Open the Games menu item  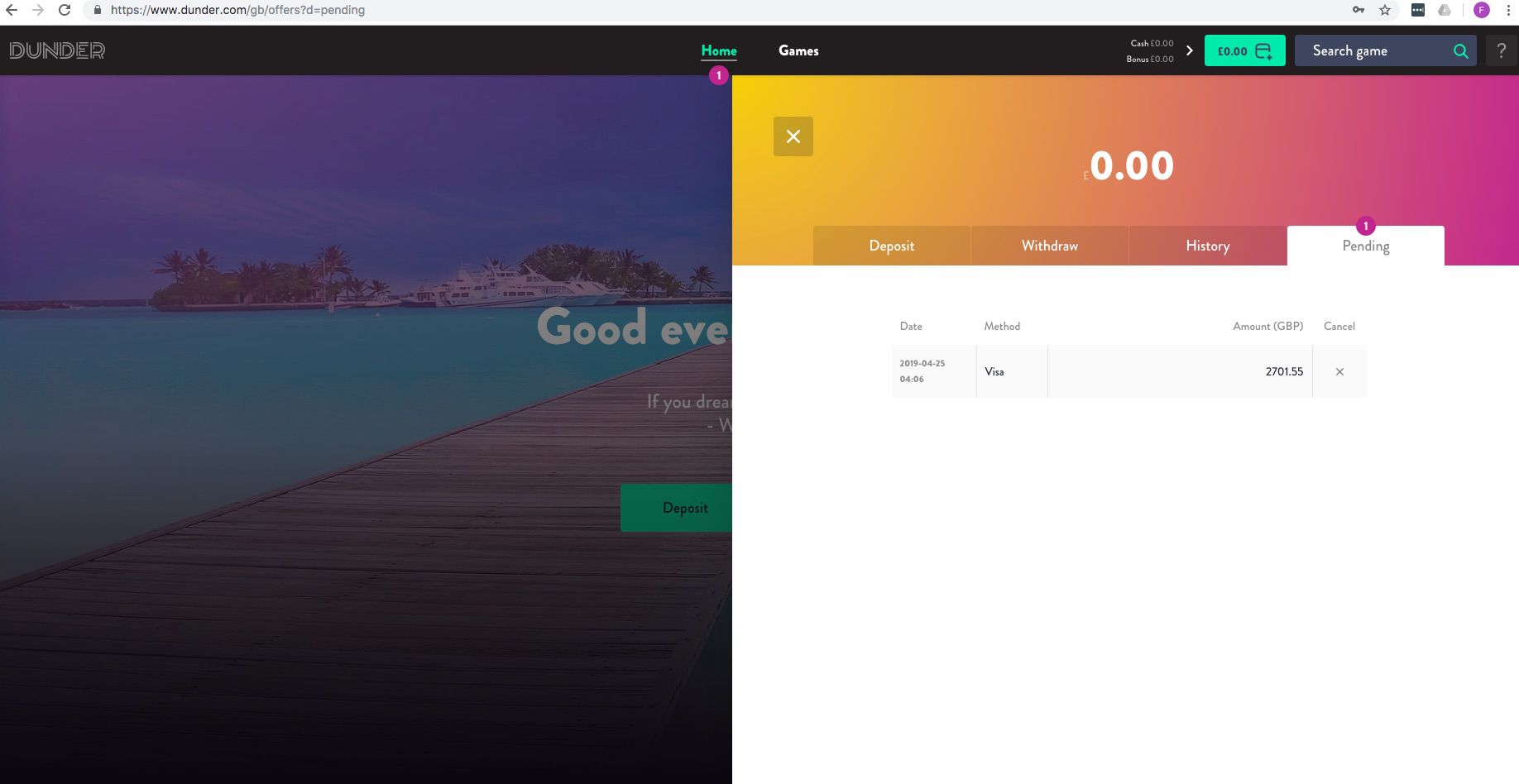pos(798,50)
